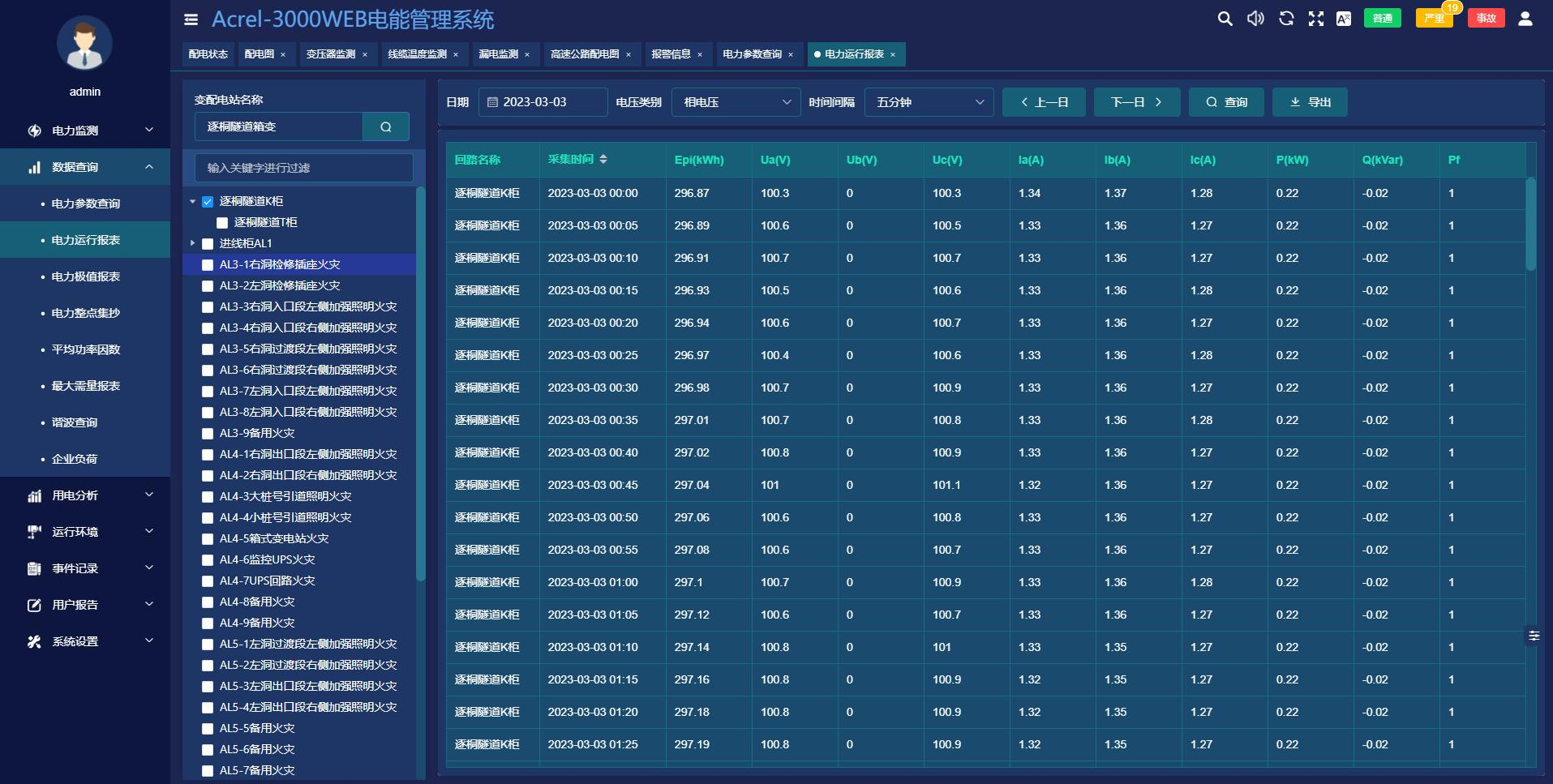Open 电力极值报表 in the sidebar menu
Viewport: 1553px width, 784px height.
86,276
